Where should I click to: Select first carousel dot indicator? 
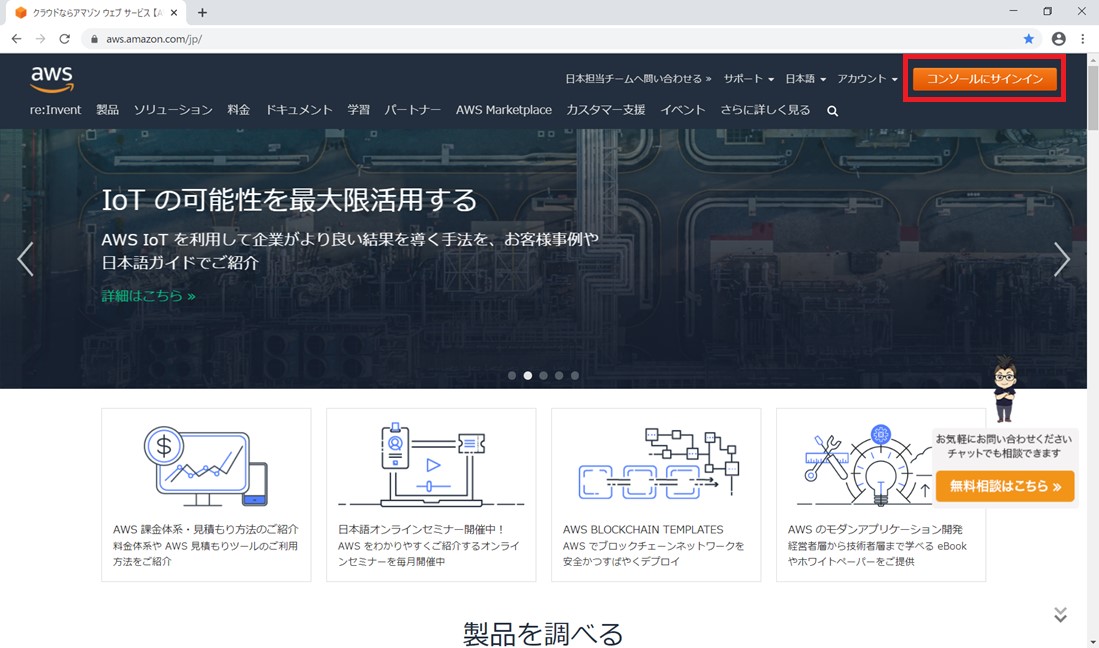(512, 375)
